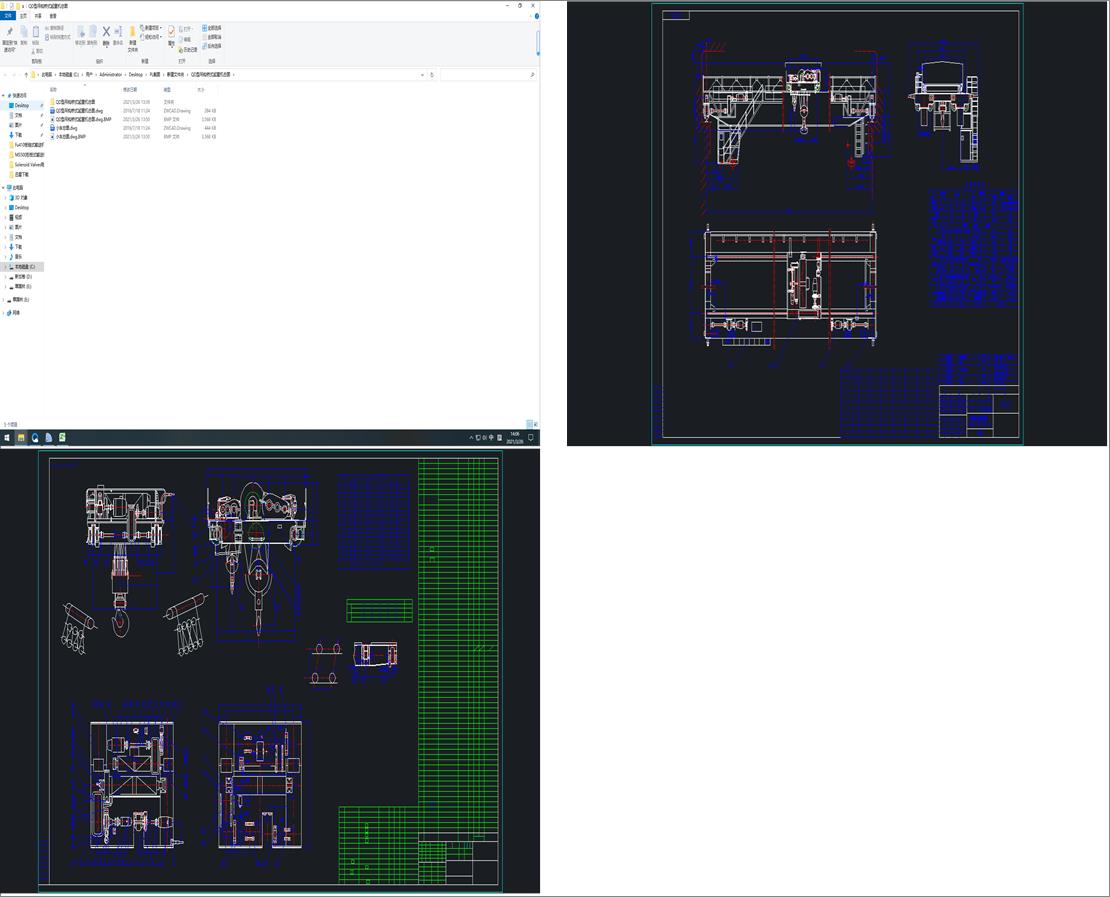1110x897 pixels.
Task: Click the Size column header
Action: pos(201,90)
